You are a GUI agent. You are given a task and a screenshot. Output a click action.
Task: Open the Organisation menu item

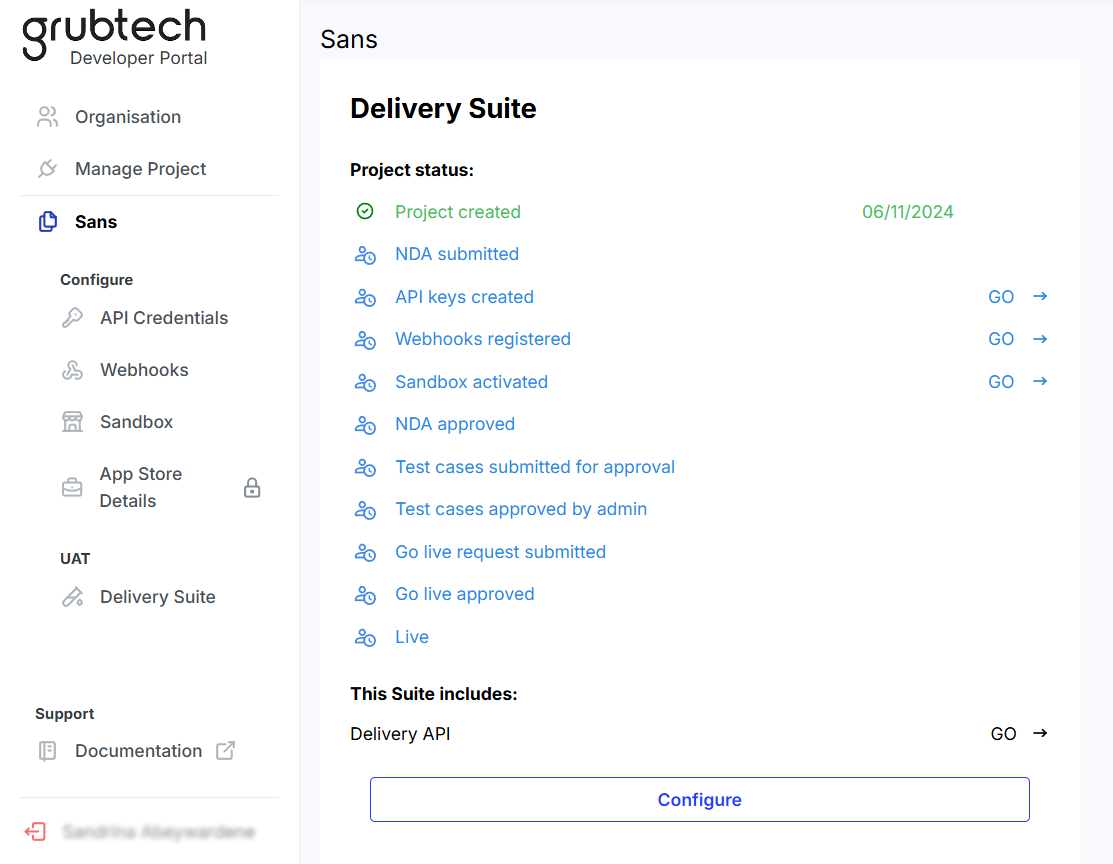[x=128, y=116]
